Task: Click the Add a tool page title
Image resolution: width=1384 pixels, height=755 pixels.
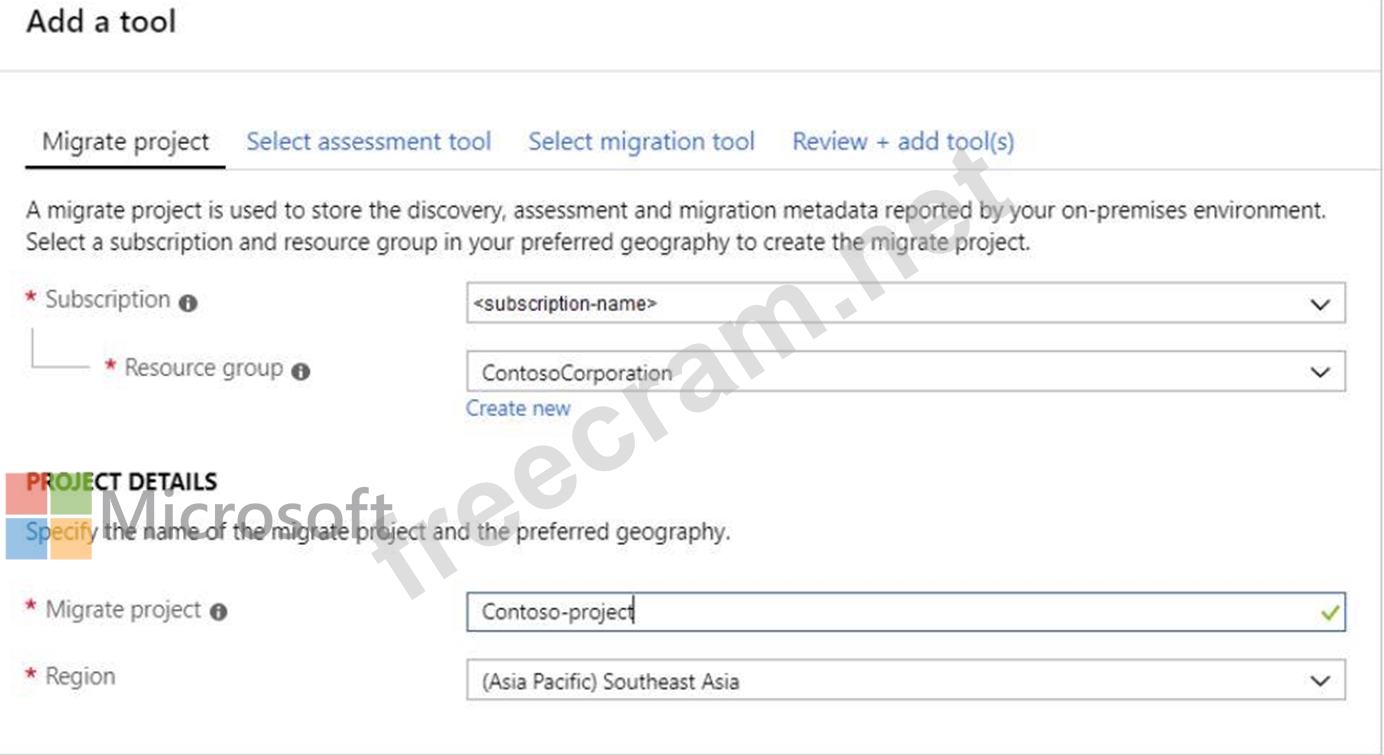Action: (101, 21)
